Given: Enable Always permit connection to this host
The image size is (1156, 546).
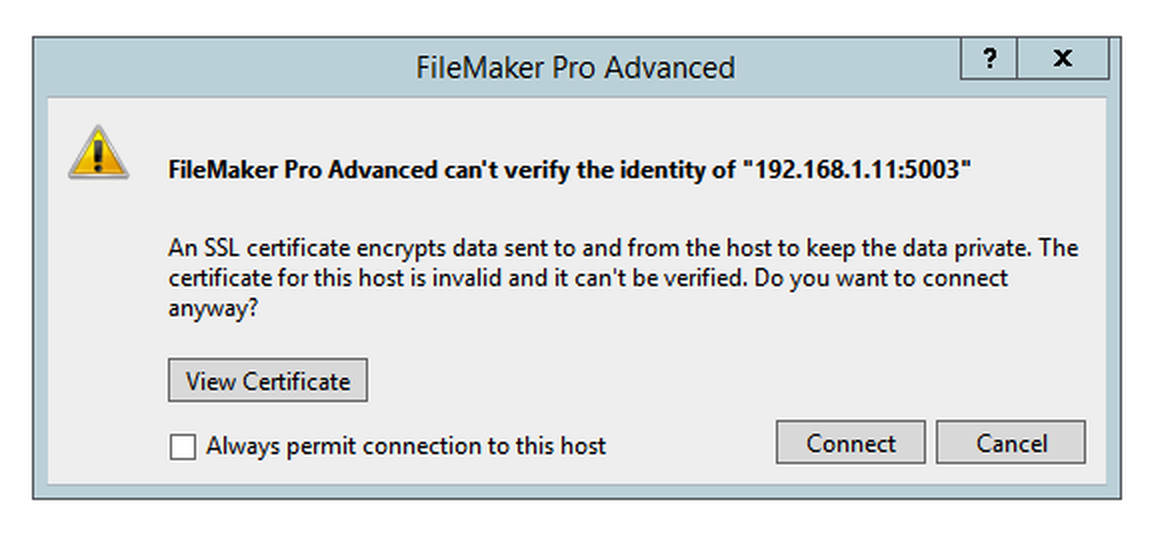Looking at the screenshot, I should [182, 446].
